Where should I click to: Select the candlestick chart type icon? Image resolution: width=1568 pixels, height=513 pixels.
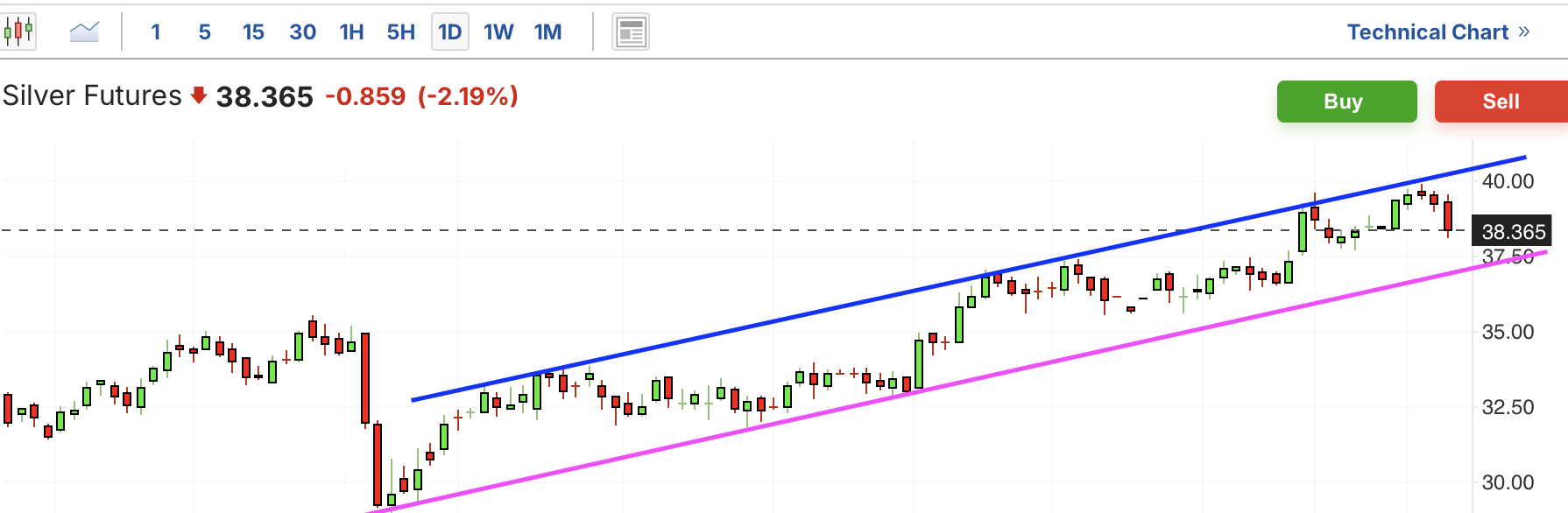pyautogui.click(x=18, y=32)
